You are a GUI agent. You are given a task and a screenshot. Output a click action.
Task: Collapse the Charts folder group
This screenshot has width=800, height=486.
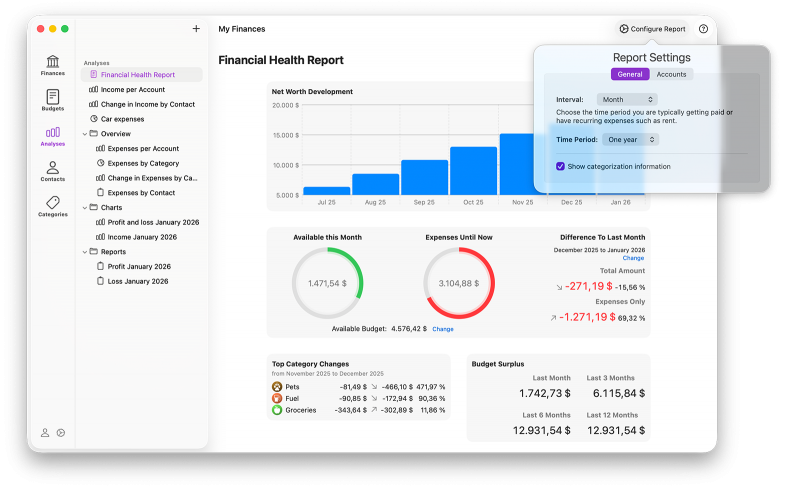pos(84,207)
